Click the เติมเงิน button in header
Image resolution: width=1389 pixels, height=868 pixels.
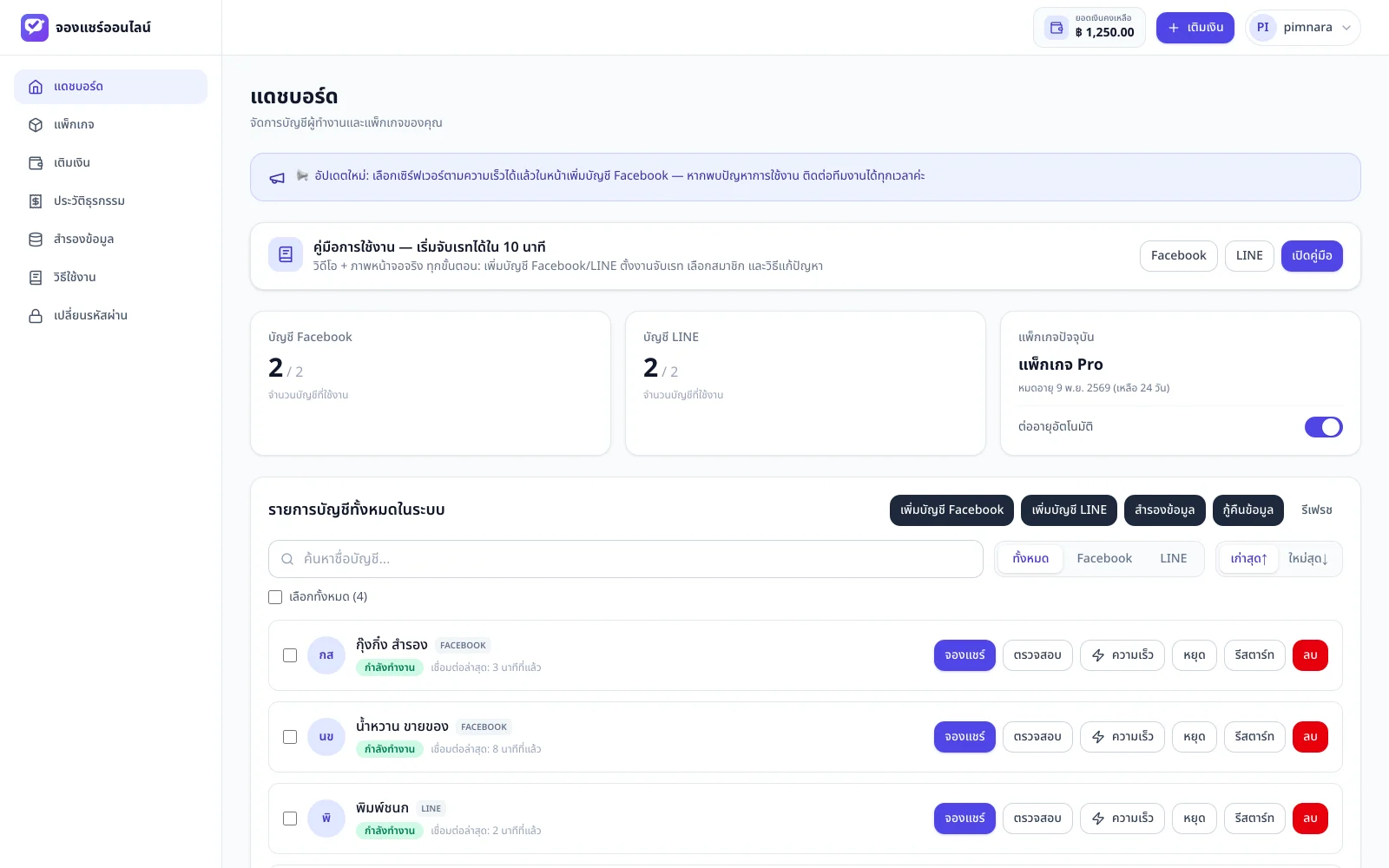click(1195, 28)
